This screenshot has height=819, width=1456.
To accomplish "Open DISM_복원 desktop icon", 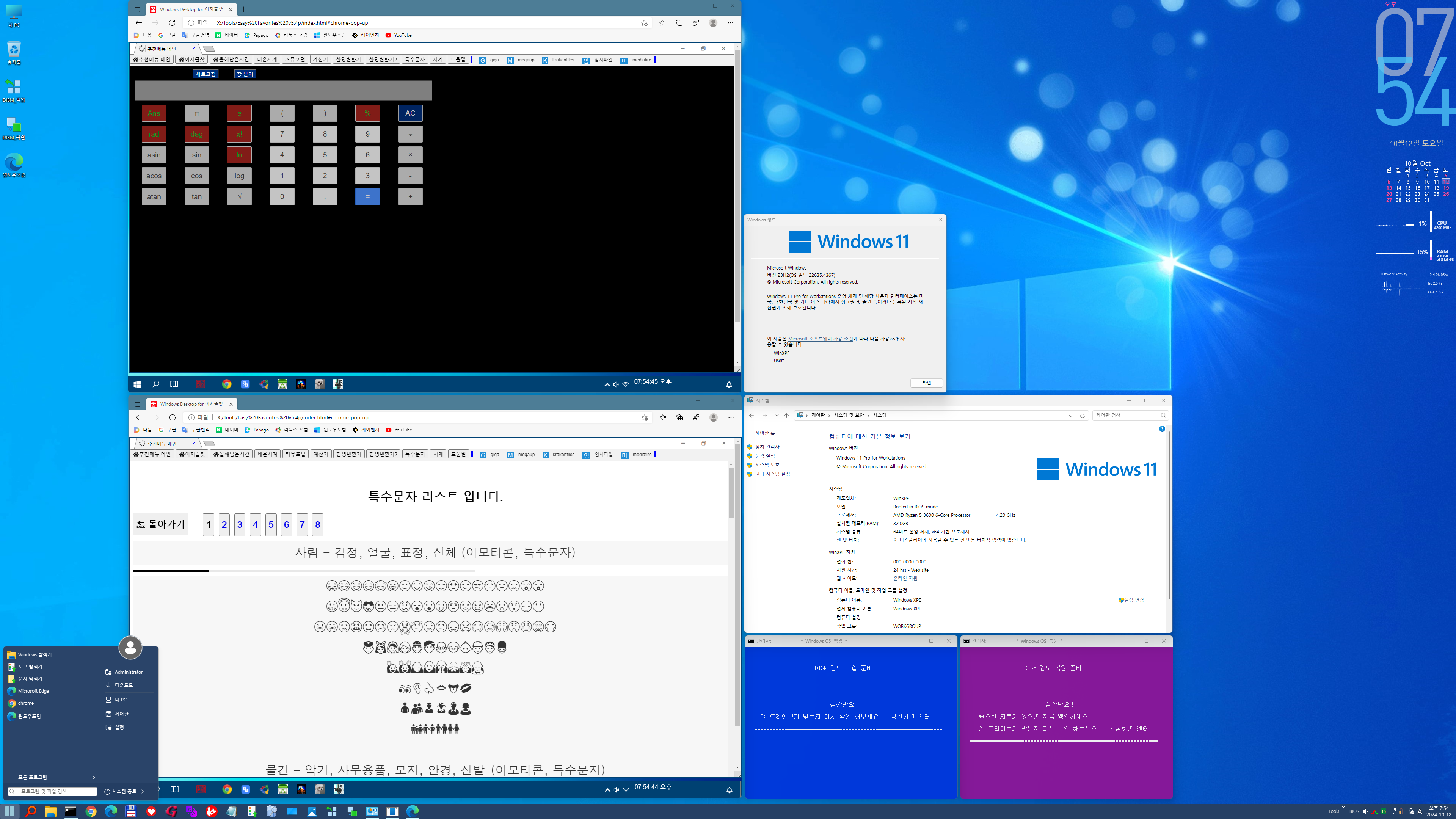I will click(x=14, y=128).
